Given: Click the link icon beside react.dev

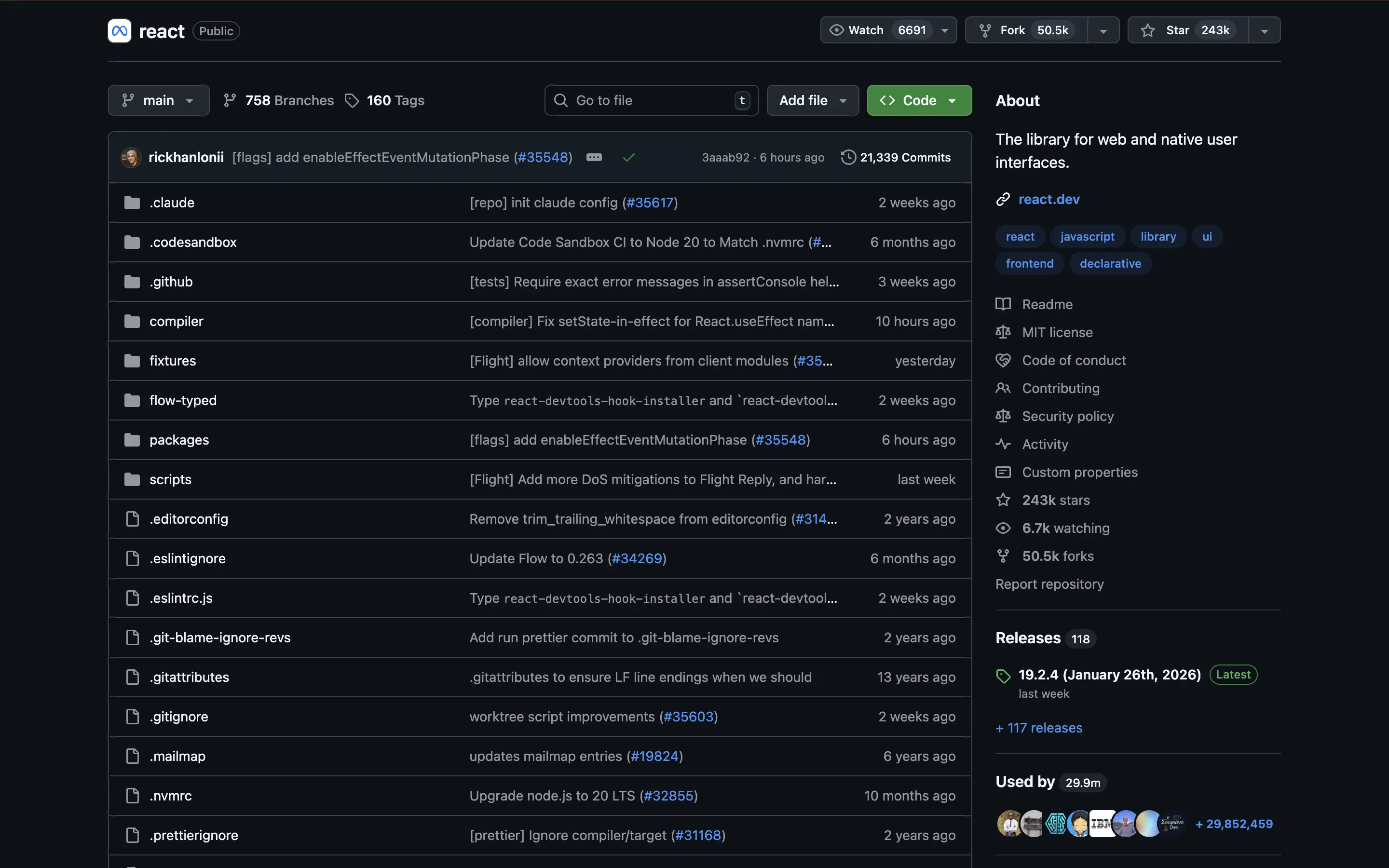Looking at the screenshot, I should [x=1003, y=199].
